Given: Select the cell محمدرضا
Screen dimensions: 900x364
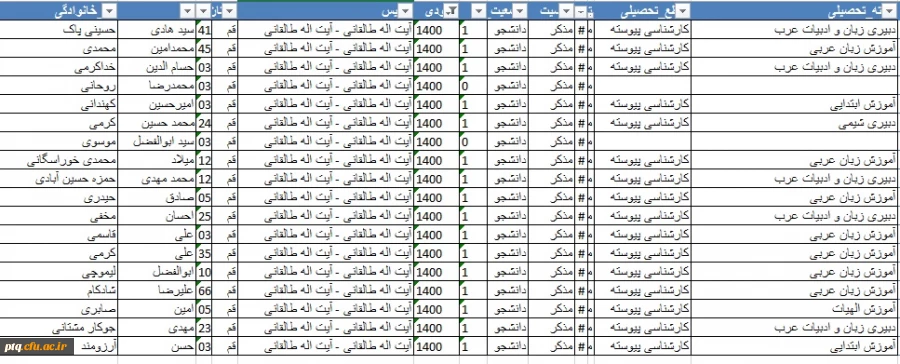Looking at the screenshot, I should (172, 86).
